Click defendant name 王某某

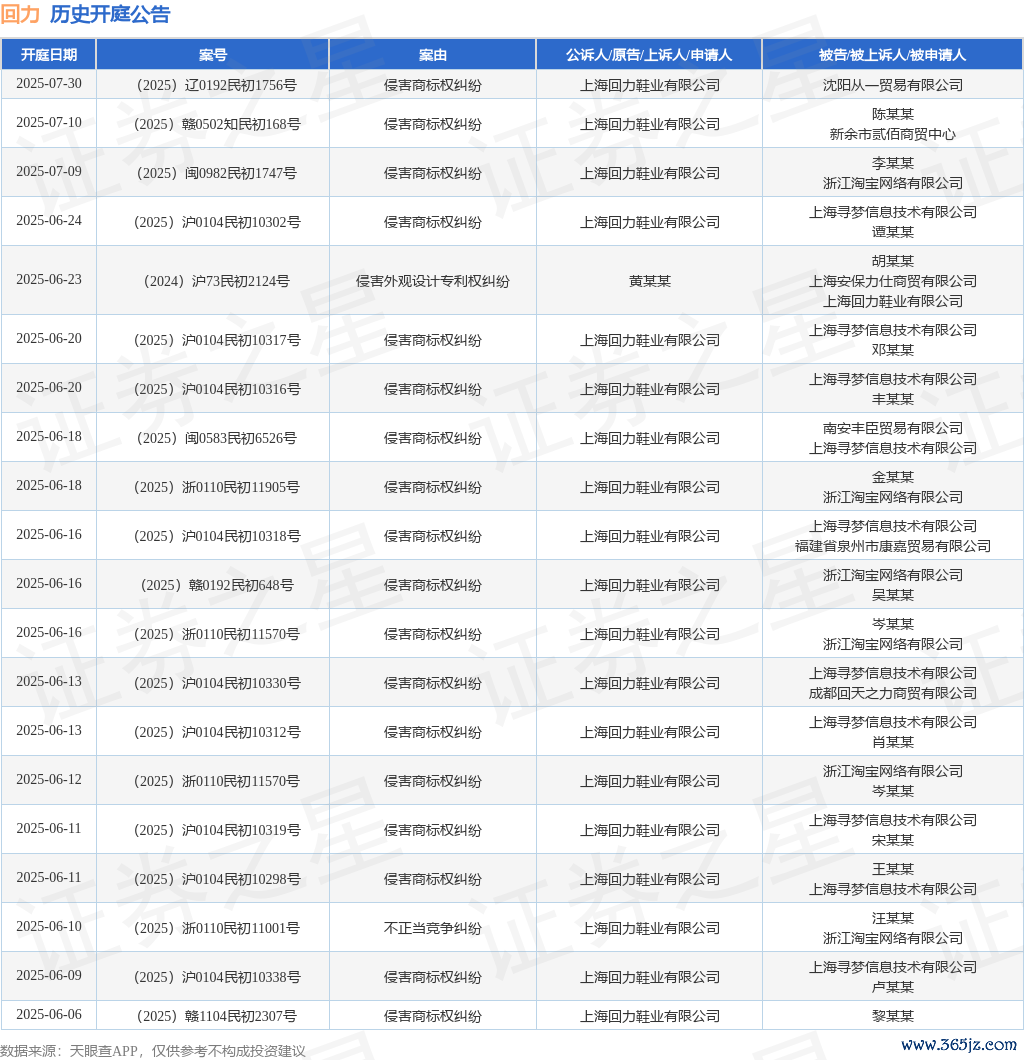pyautogui.click(x=893, y=869)
